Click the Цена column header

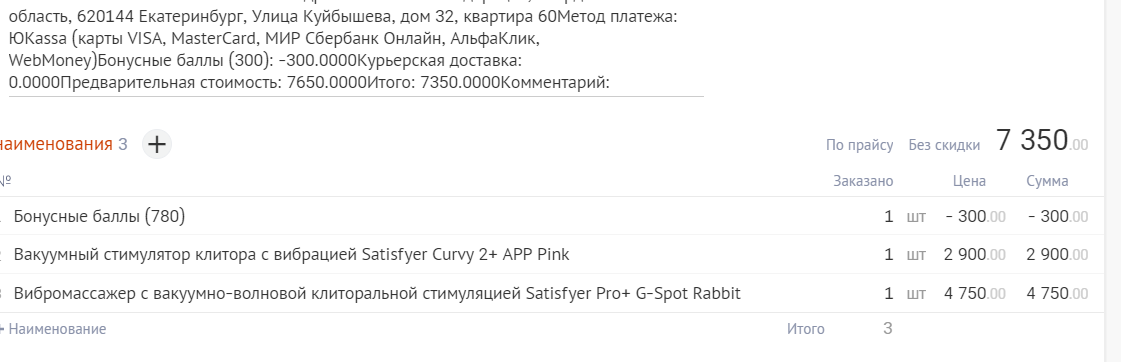point(969,181)
